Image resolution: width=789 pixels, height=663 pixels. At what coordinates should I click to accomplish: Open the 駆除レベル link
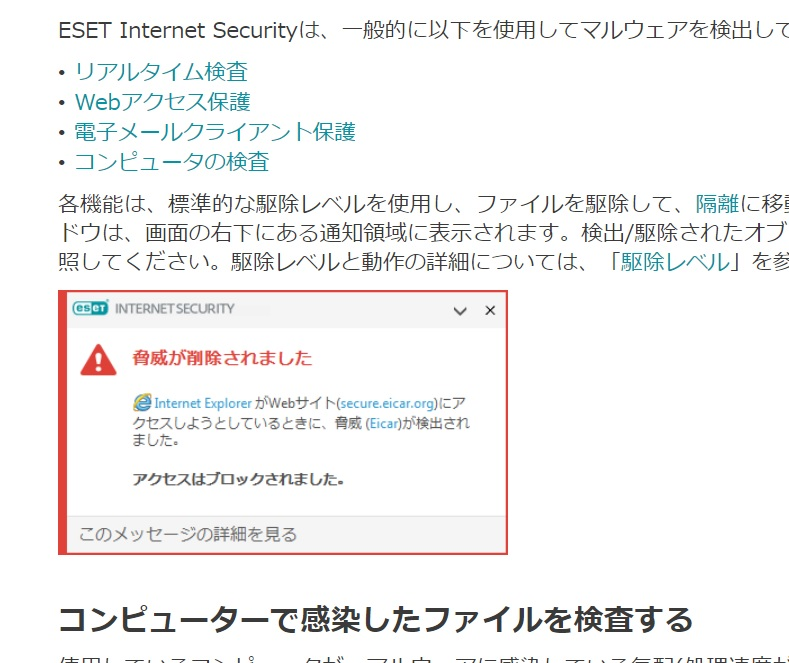675,263
